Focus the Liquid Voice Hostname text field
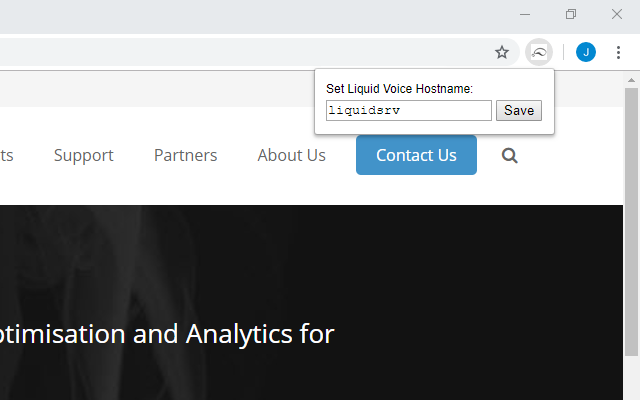The height and width of the screenshot is (400, 640). coord(408,111)
